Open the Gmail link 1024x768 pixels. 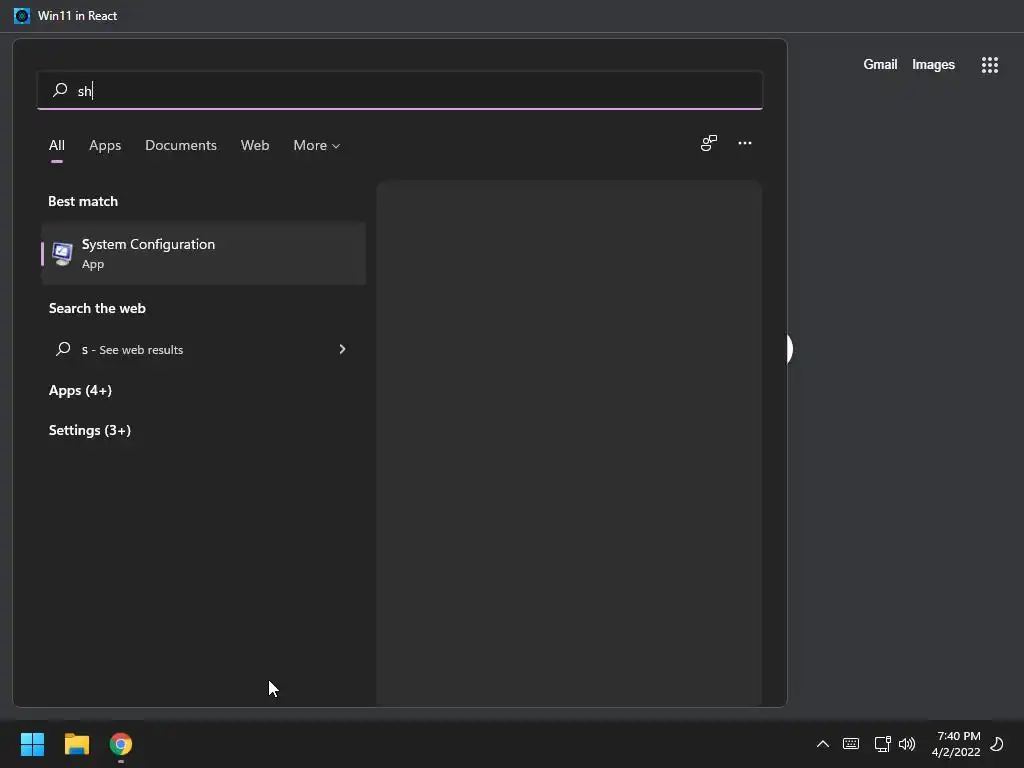click(880, 64)
